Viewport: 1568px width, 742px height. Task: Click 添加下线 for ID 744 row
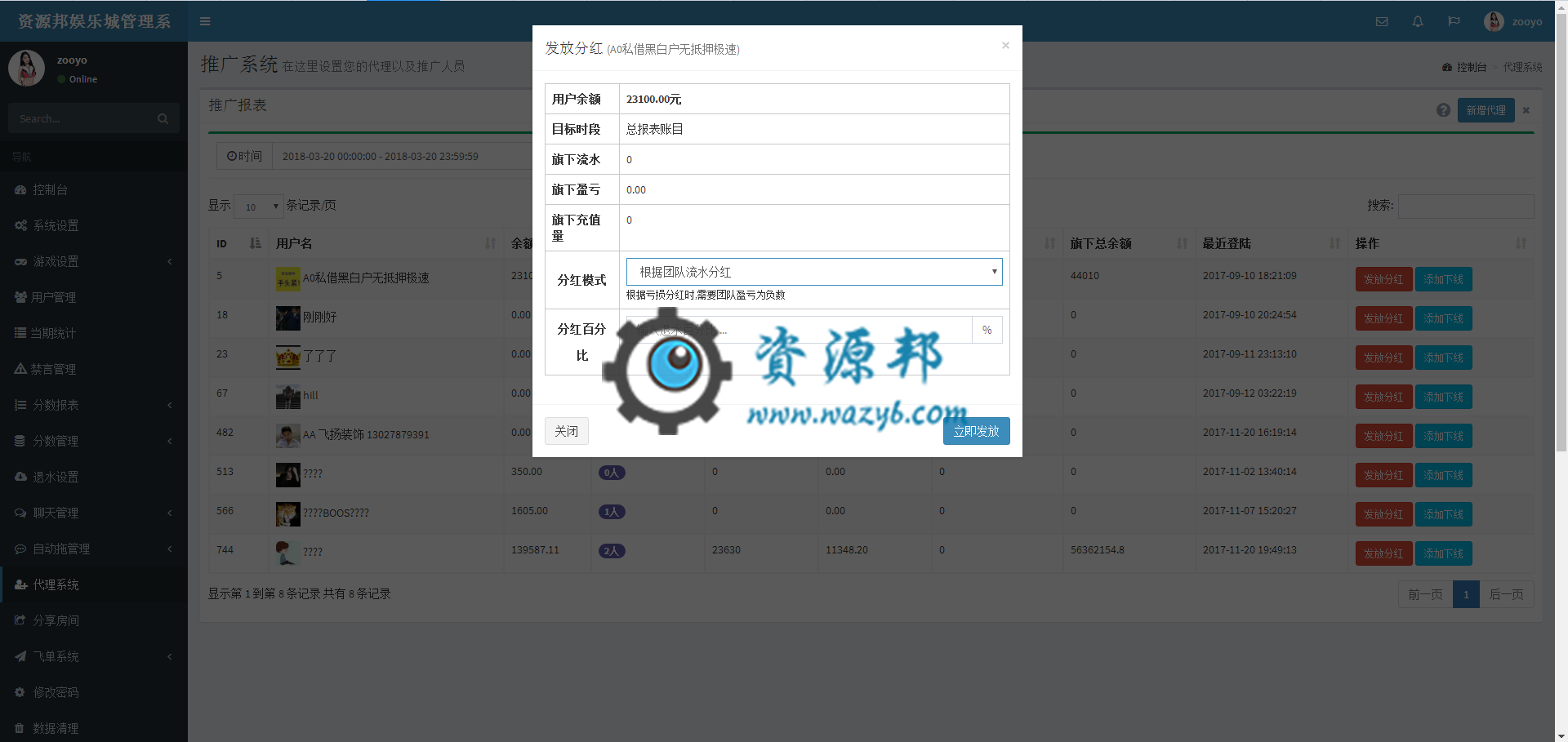click(x=1443, y=553)
